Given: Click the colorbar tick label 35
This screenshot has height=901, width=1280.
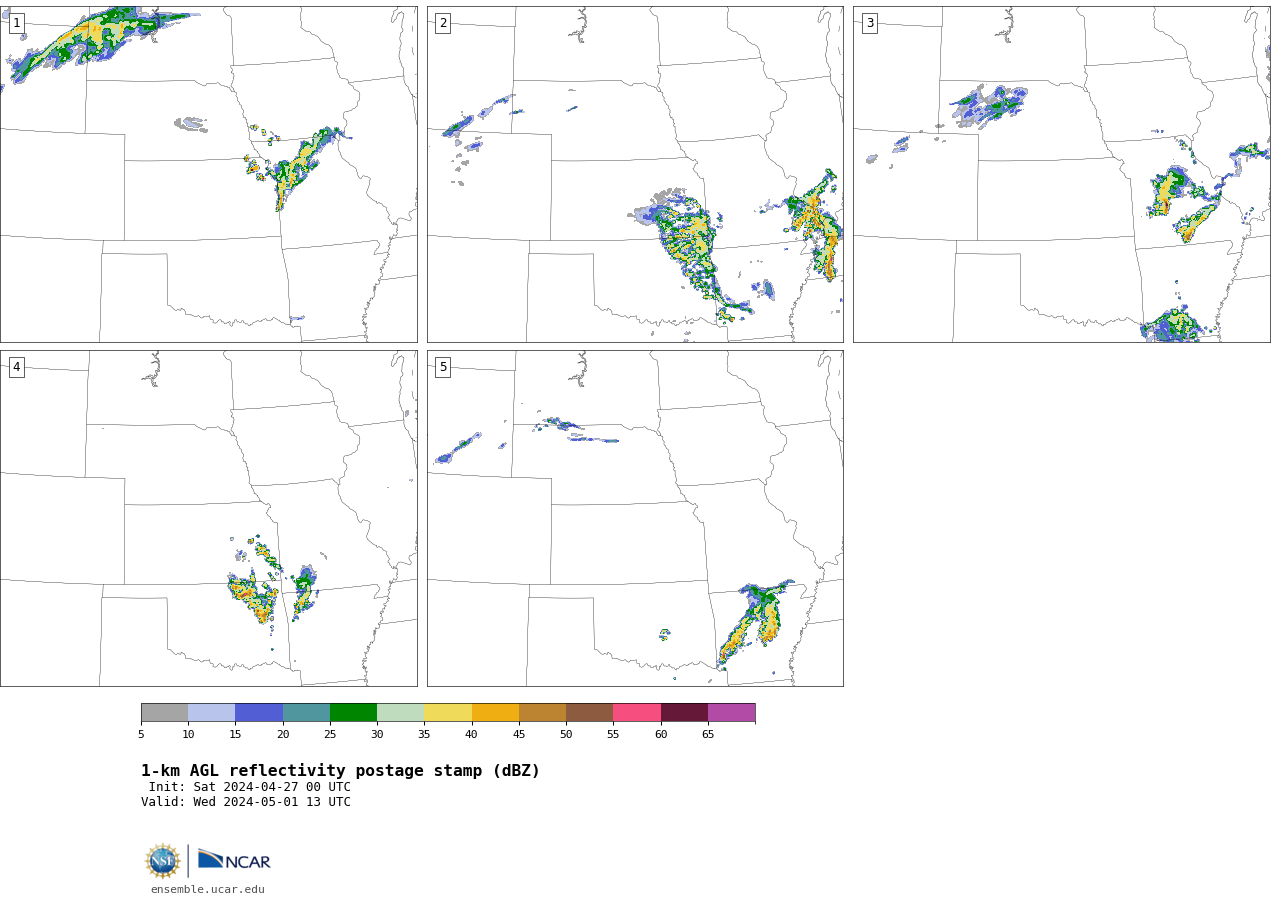Looking at the screenshot, I should pyautogui.click(x=424, y=734).
